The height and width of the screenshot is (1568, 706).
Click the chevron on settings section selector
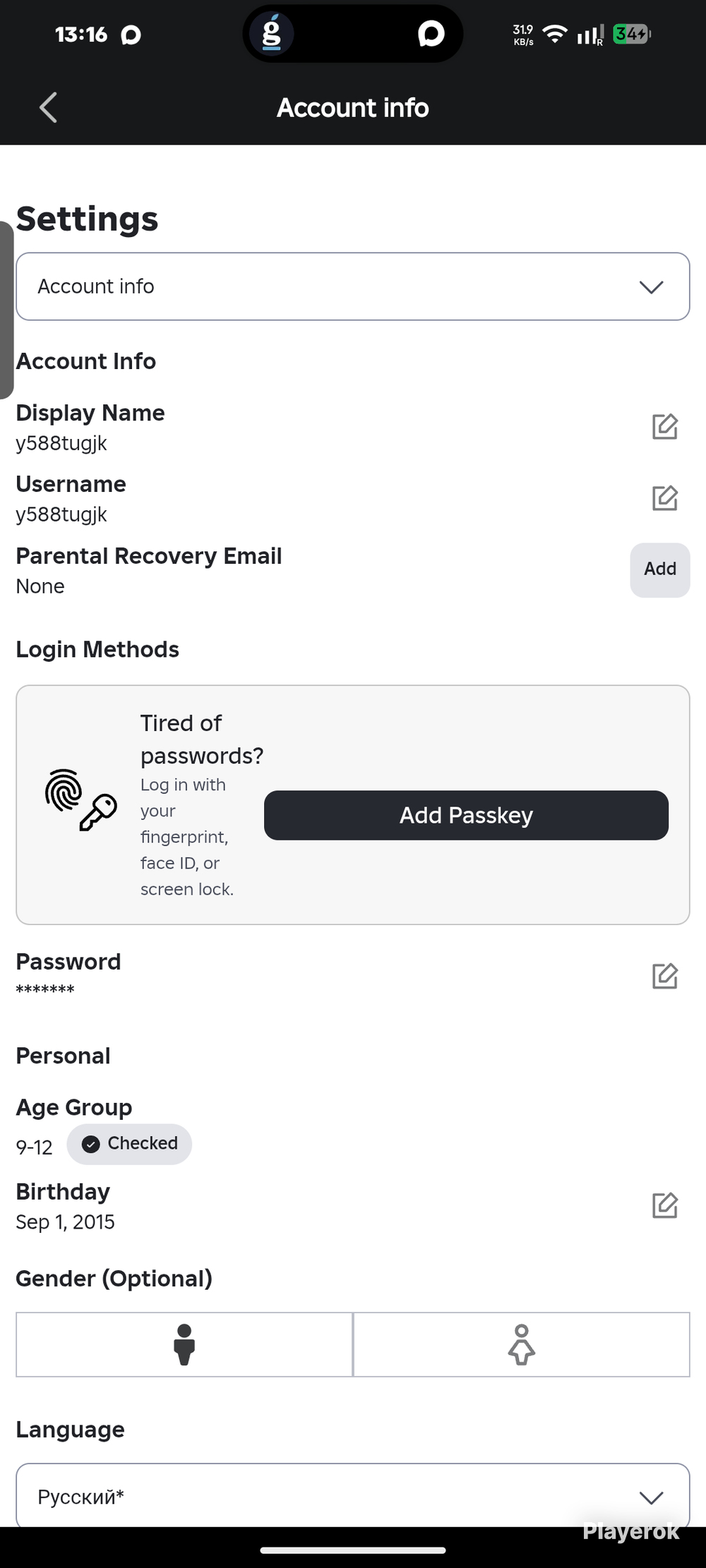pos(651,287)
